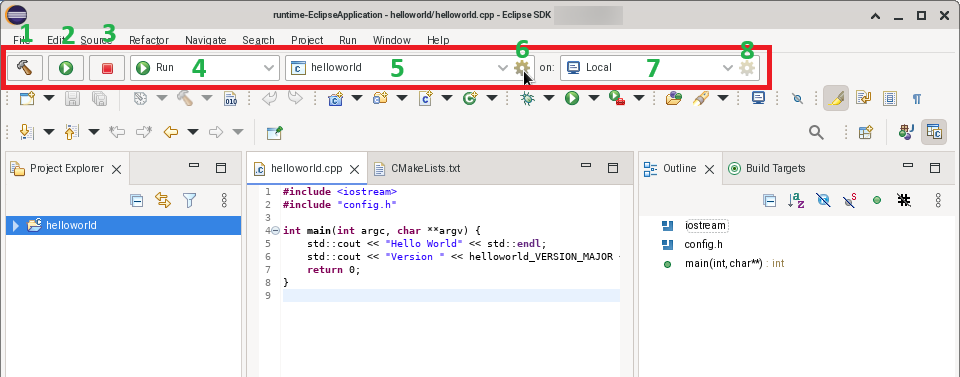Open the File menu
Viewport: 960px width, 377px height.
tap(21, 40)
